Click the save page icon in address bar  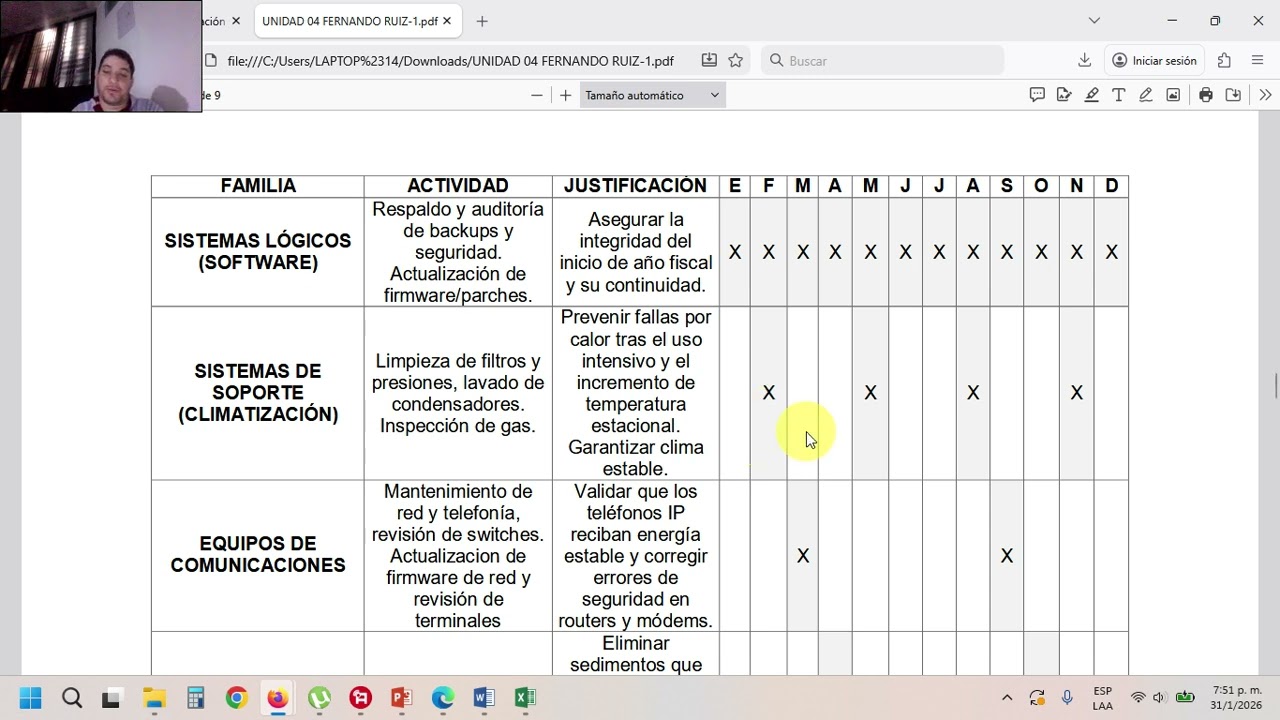point(709,60)
